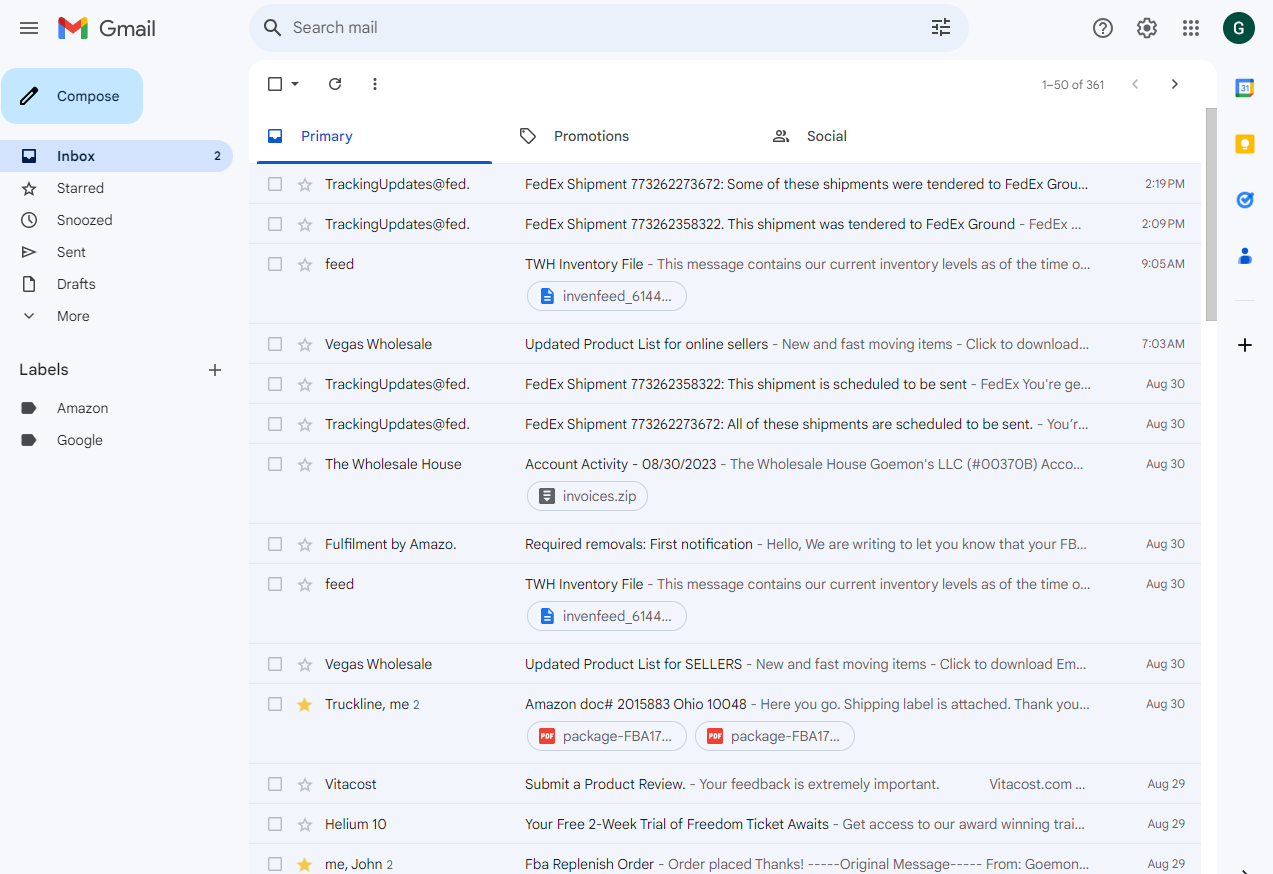Click the vertical scrollbar thumb
This screenshot has width=1273, height=874.
point(1211,214)
